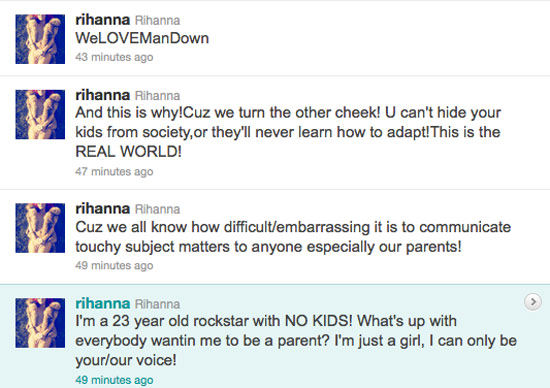Click gray Rihanna display name in second tweet
Image resolution: width=550 pixels, height=388 pixels.
[157, 96]
